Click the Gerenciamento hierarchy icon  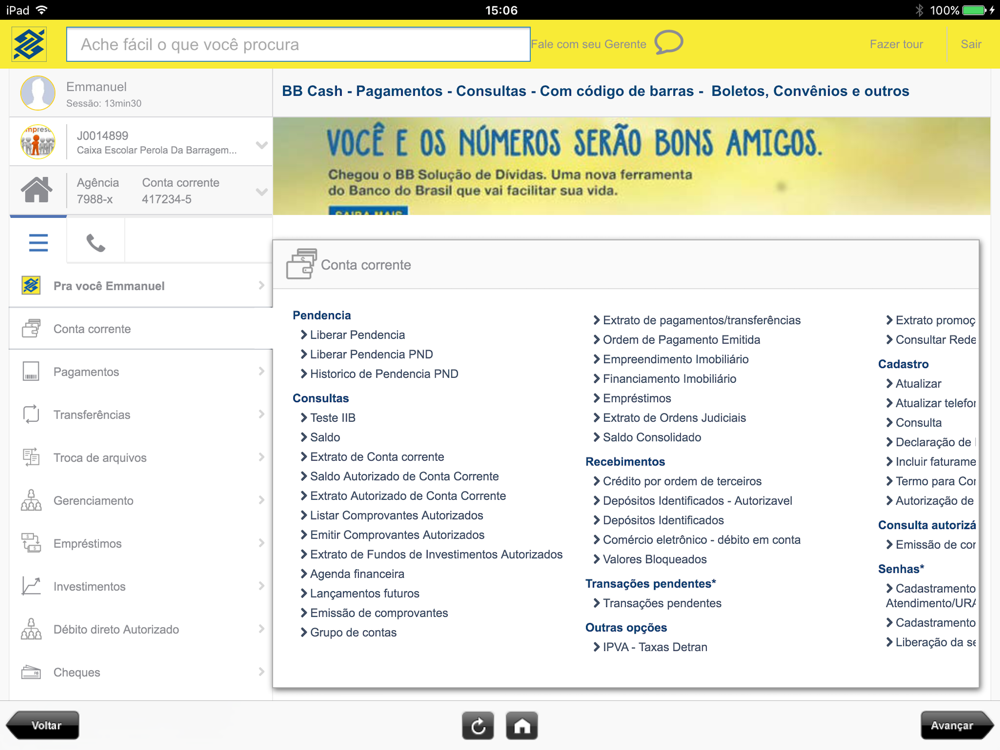(x=31, y=500)
